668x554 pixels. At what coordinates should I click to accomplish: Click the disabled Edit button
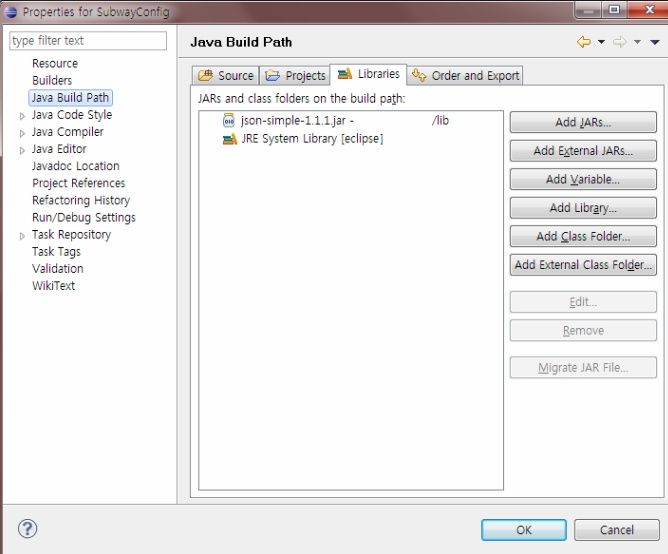coord(583,302)
